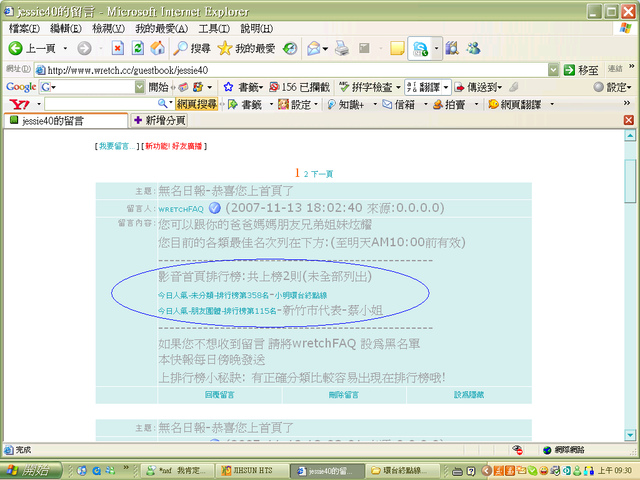Expand the Skype button dropdown arrow

pos(436,49)
